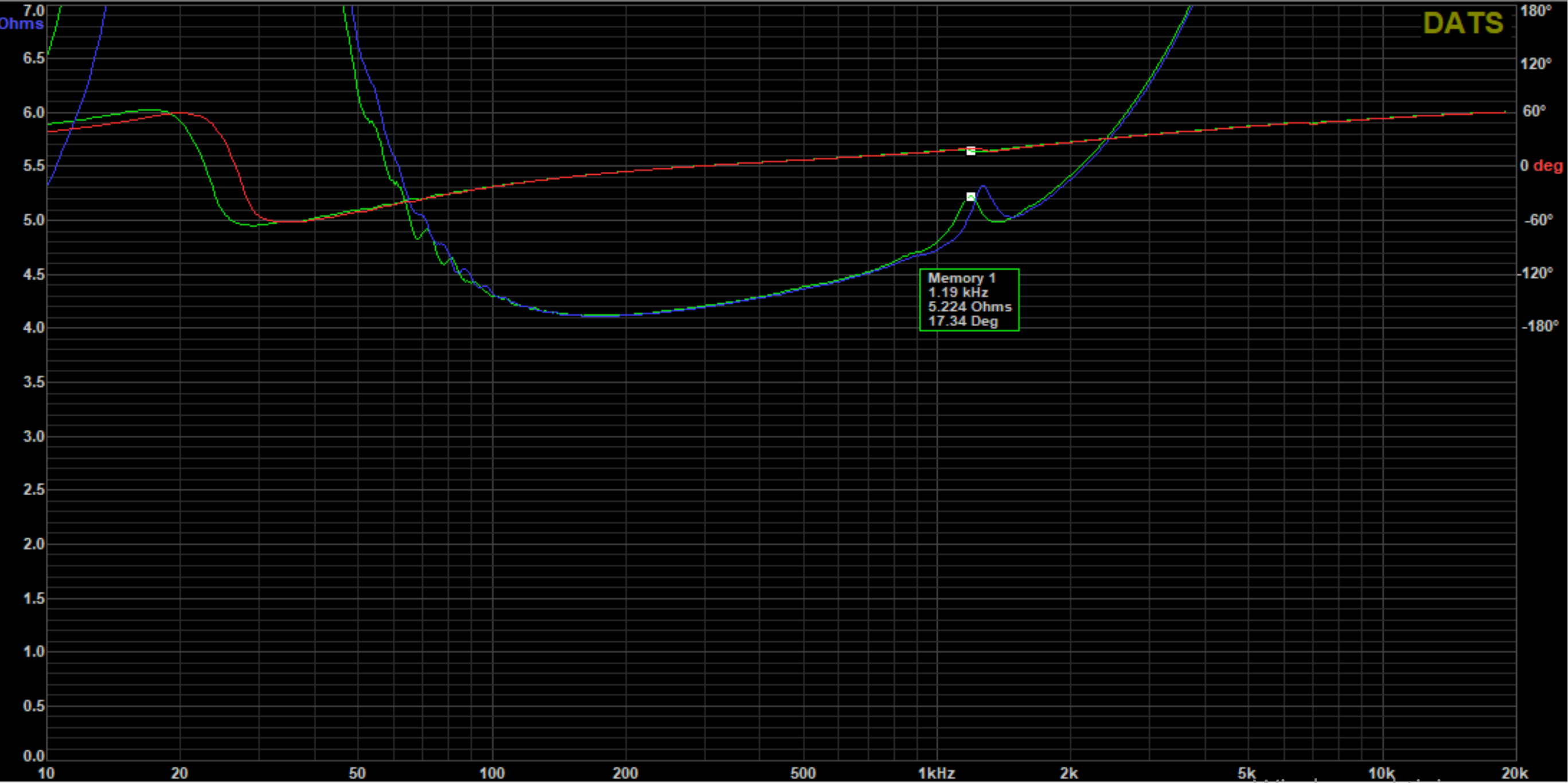Click the "5.5" impedance axis label

pyautogui.click(x=33, y=166)
